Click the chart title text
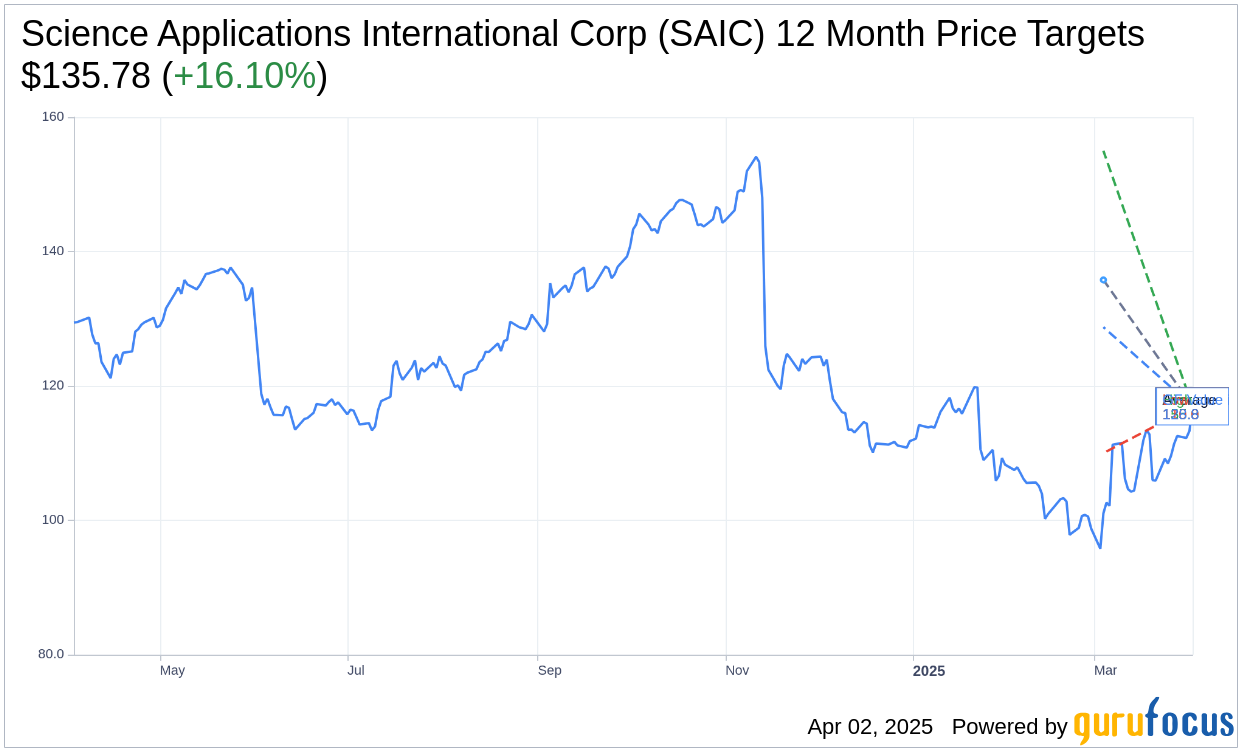1242x752 pixels. coord(582,34)
